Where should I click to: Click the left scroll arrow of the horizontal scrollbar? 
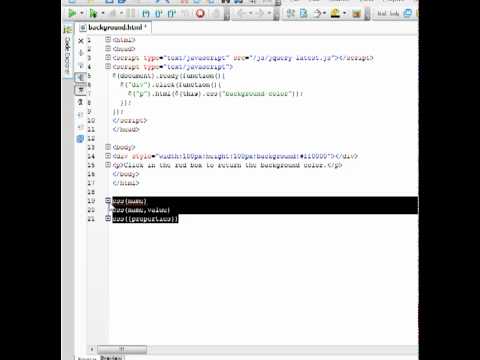coord(92,349)
